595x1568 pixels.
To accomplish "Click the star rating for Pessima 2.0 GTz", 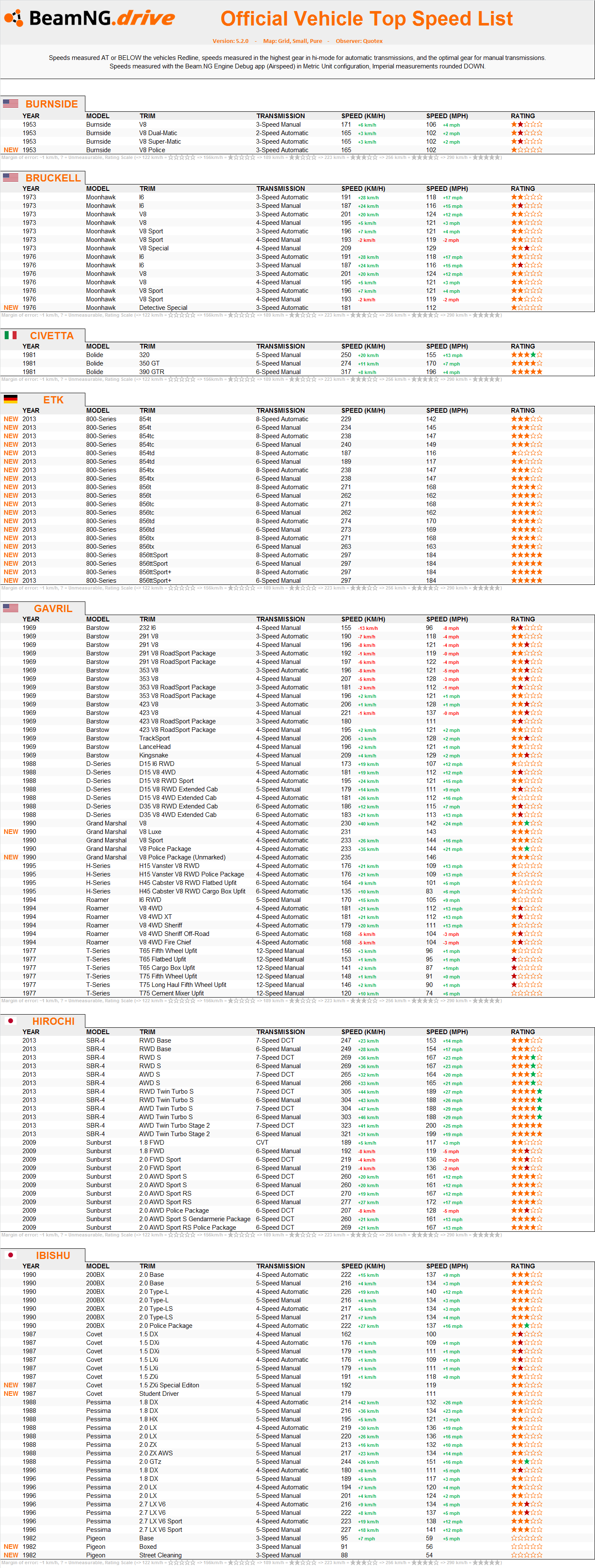I will pos(526,1461).
